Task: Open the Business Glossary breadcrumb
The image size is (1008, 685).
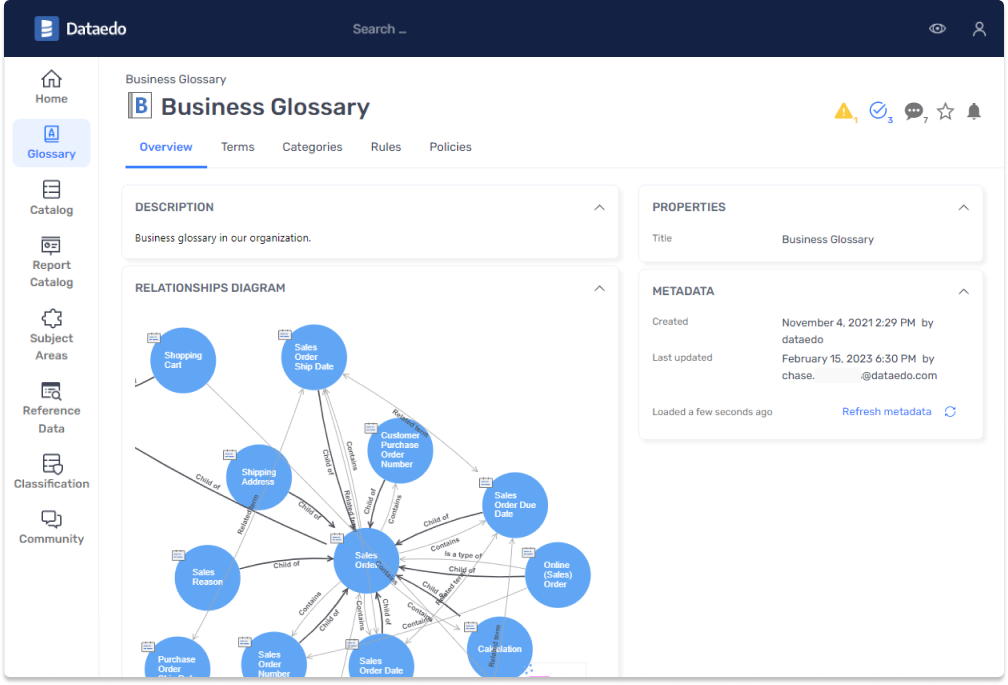Action: click(x=176, y=79)
